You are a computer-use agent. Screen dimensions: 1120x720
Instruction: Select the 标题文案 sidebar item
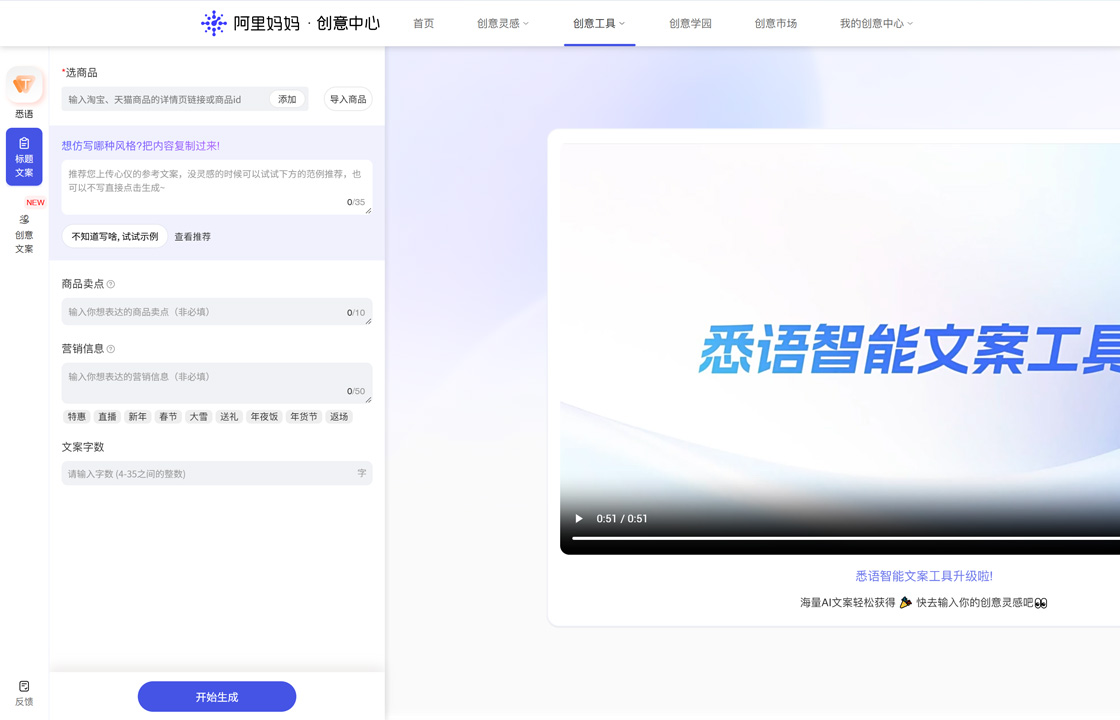coord(24,157)
